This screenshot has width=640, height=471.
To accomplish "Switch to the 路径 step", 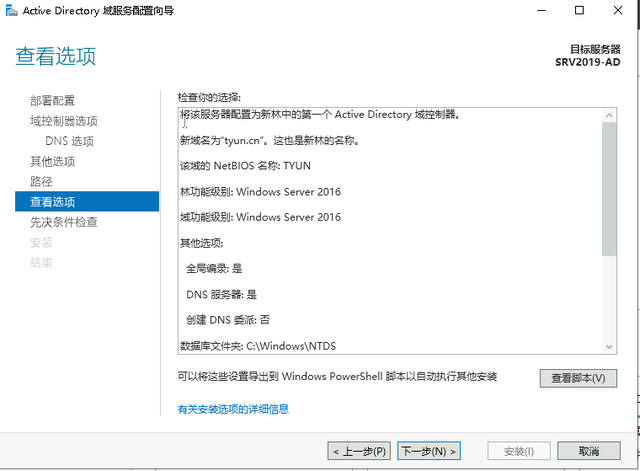I will click(41, 181).
